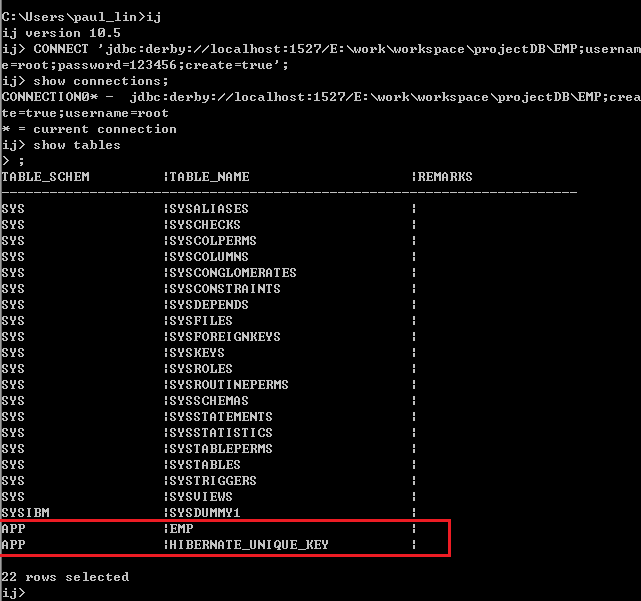Viewport: 641px width, 601px height.
Task: Click the SYSALIASES table name
Action: point(209,209)
